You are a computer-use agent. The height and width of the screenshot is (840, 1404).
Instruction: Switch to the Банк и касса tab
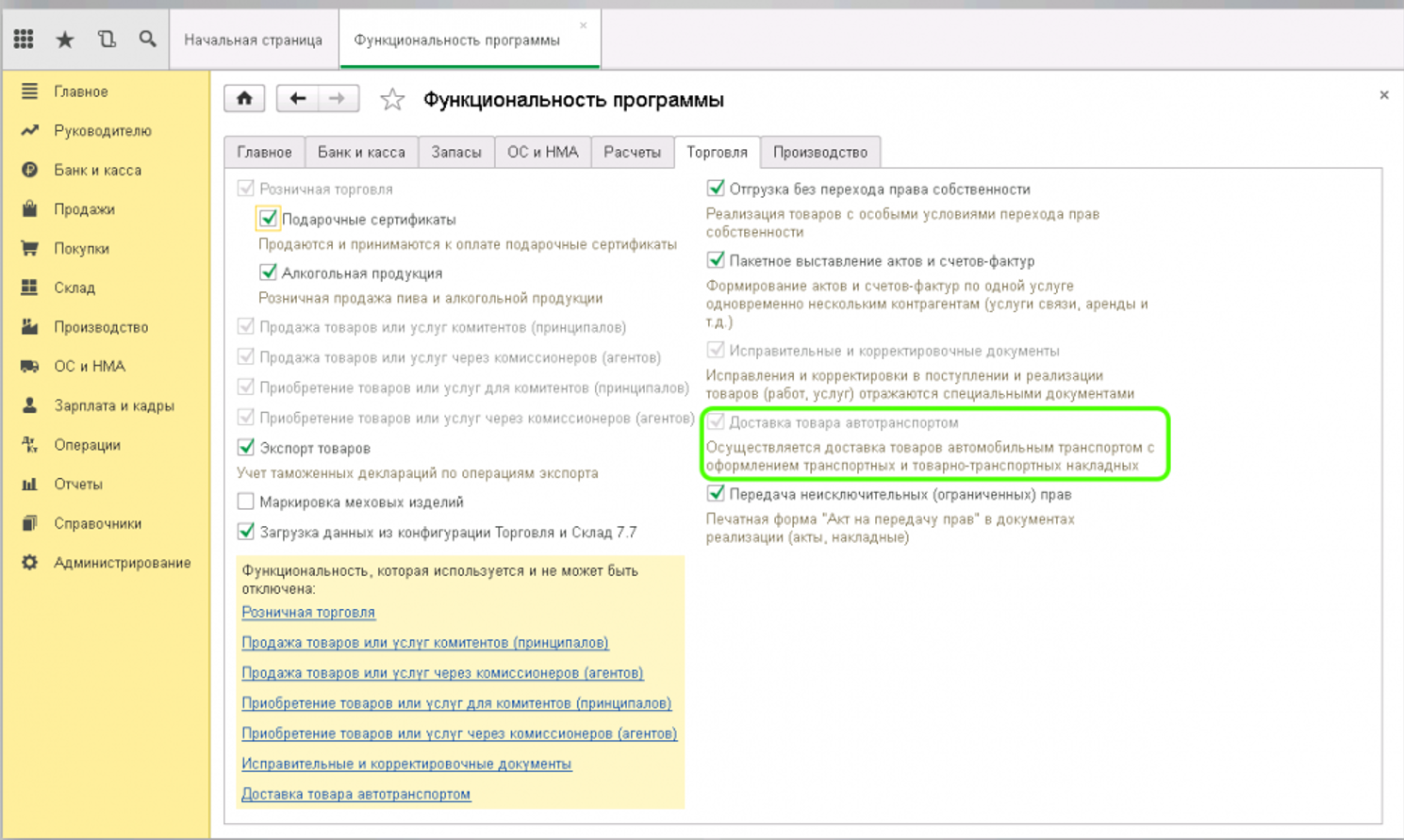click(x=361, y=152)
